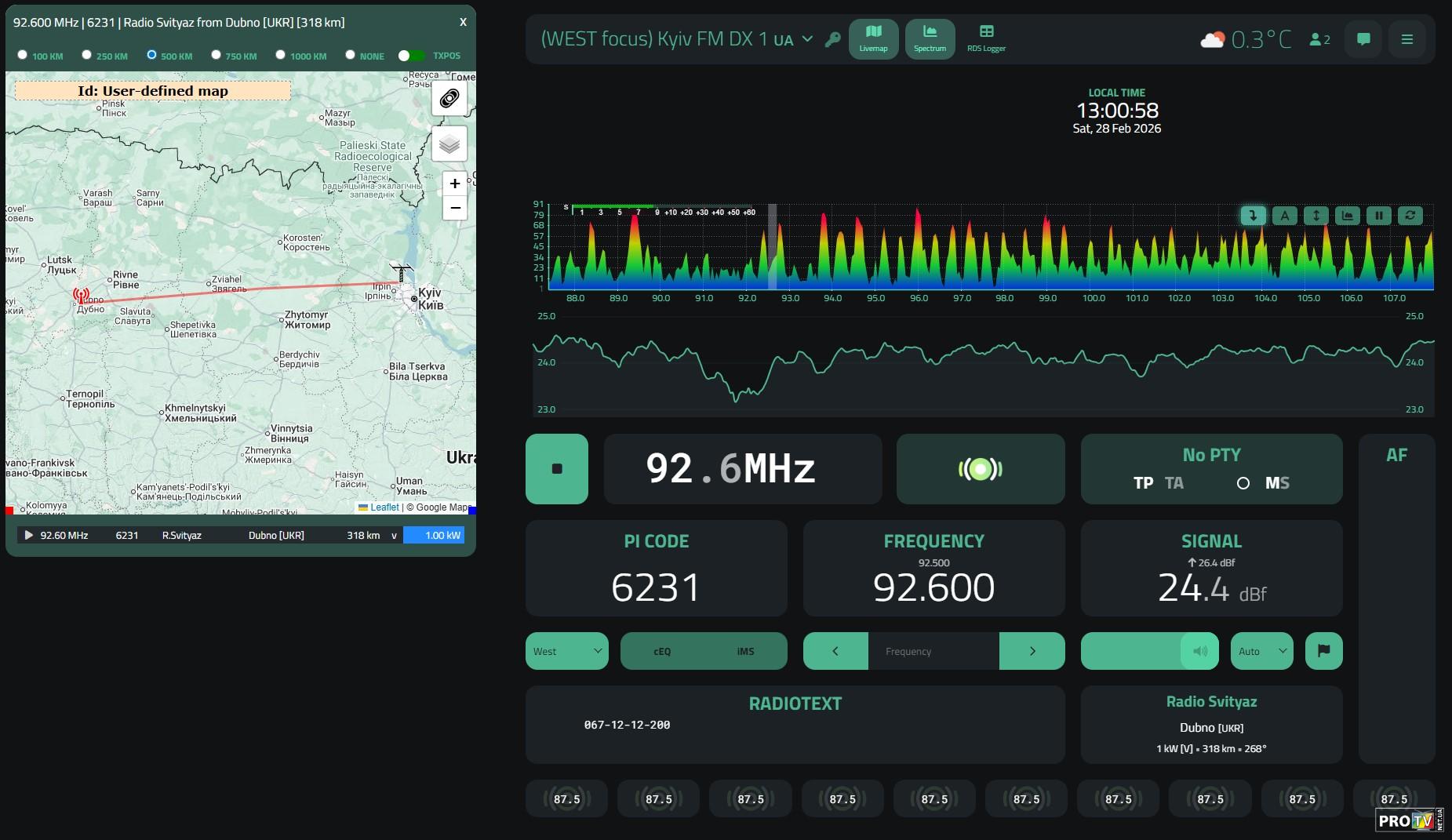Click the spectrum rescan refresh icon
Viewport: 1452px width, 840px height.
(x=1410, y=216)
